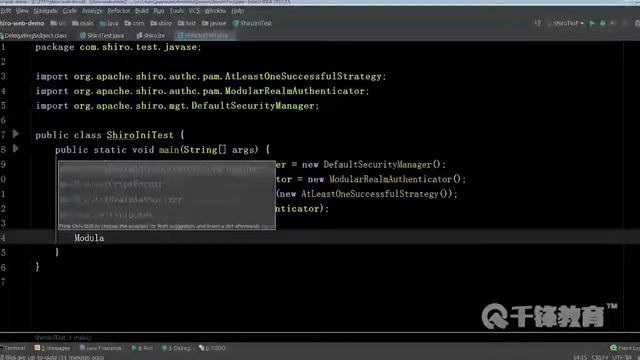The height and width of the screenshot is (360, 640).
Task: Click the com package breadcrumb
Action: (x=135, y=23)
